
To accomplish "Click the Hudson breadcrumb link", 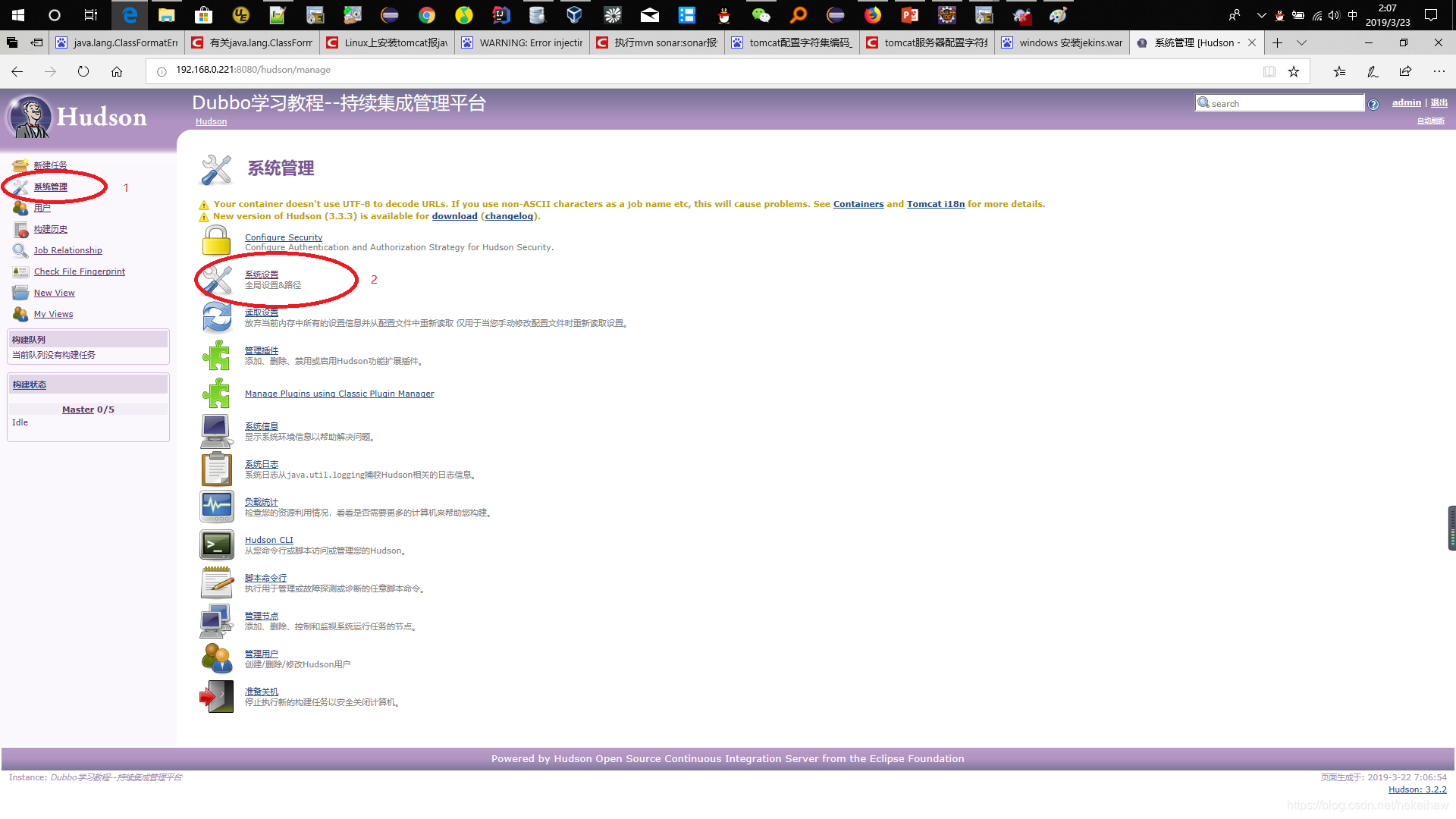I will pos(211,121).
